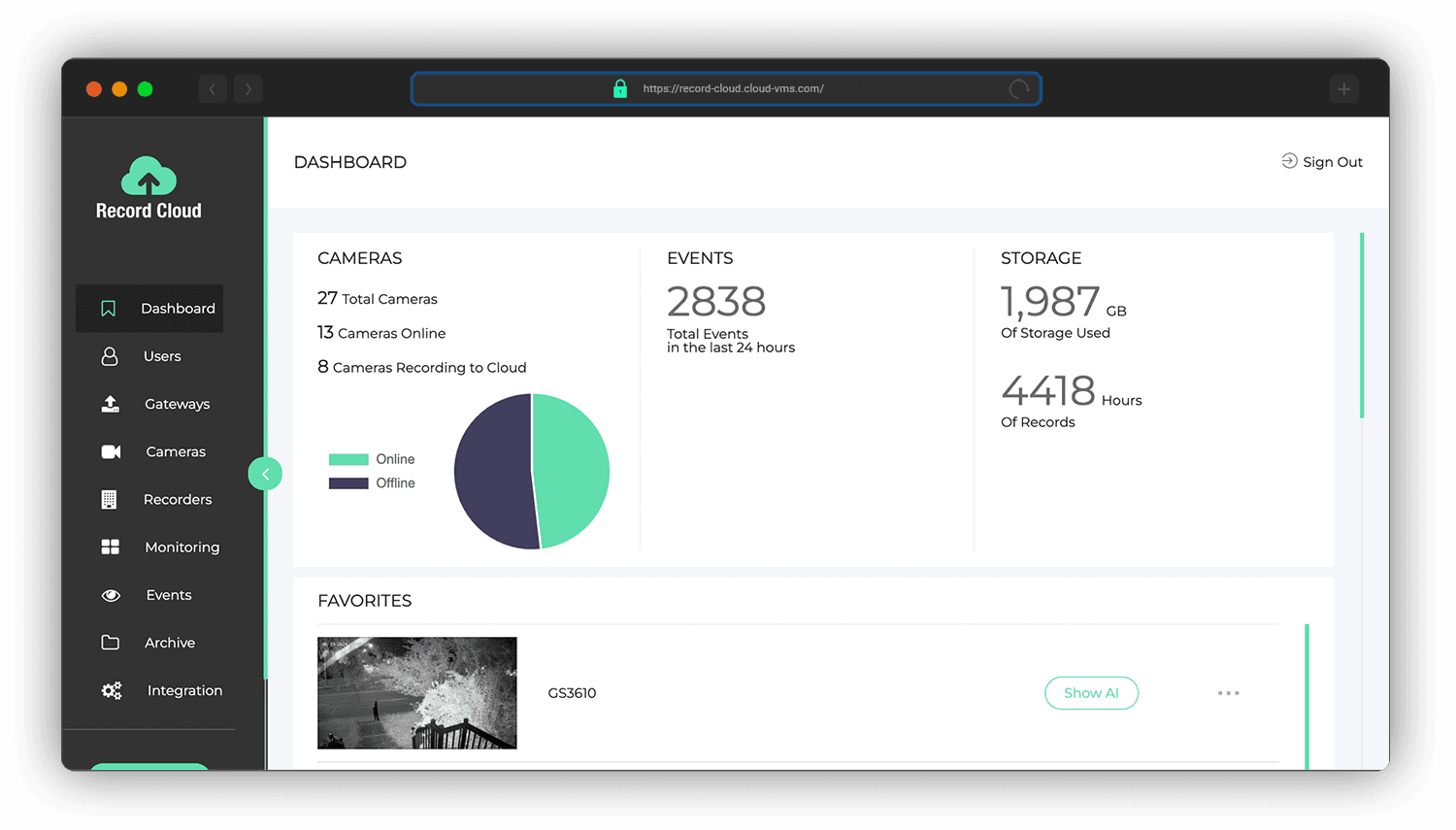Click the Record Cloud logo
Image resolution: width=1456 pixels, height=830 pixels.
(x=149, y=188)
